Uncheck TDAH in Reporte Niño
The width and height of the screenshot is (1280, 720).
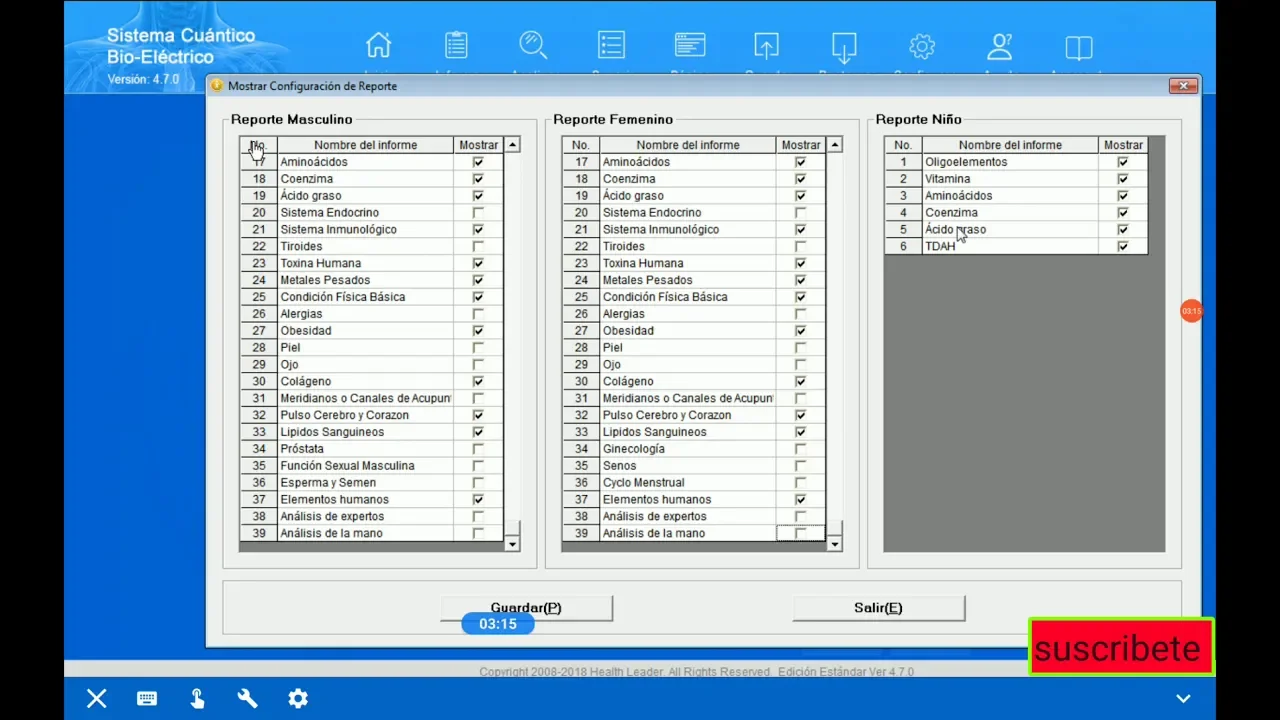(1123, 247)
